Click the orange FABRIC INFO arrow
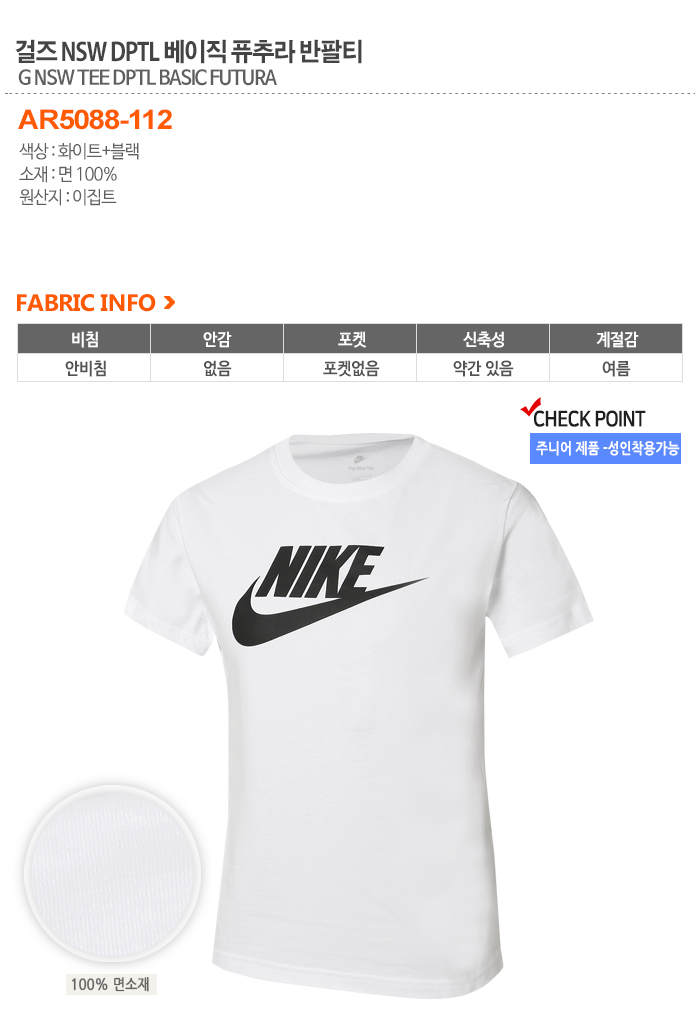 [x=169, y=302]
